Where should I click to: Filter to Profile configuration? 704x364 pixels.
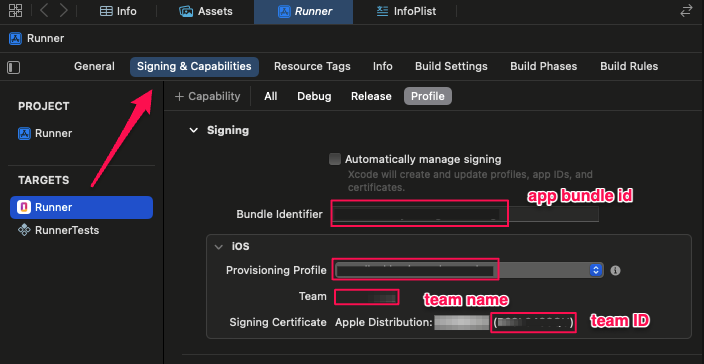(428, 96)
